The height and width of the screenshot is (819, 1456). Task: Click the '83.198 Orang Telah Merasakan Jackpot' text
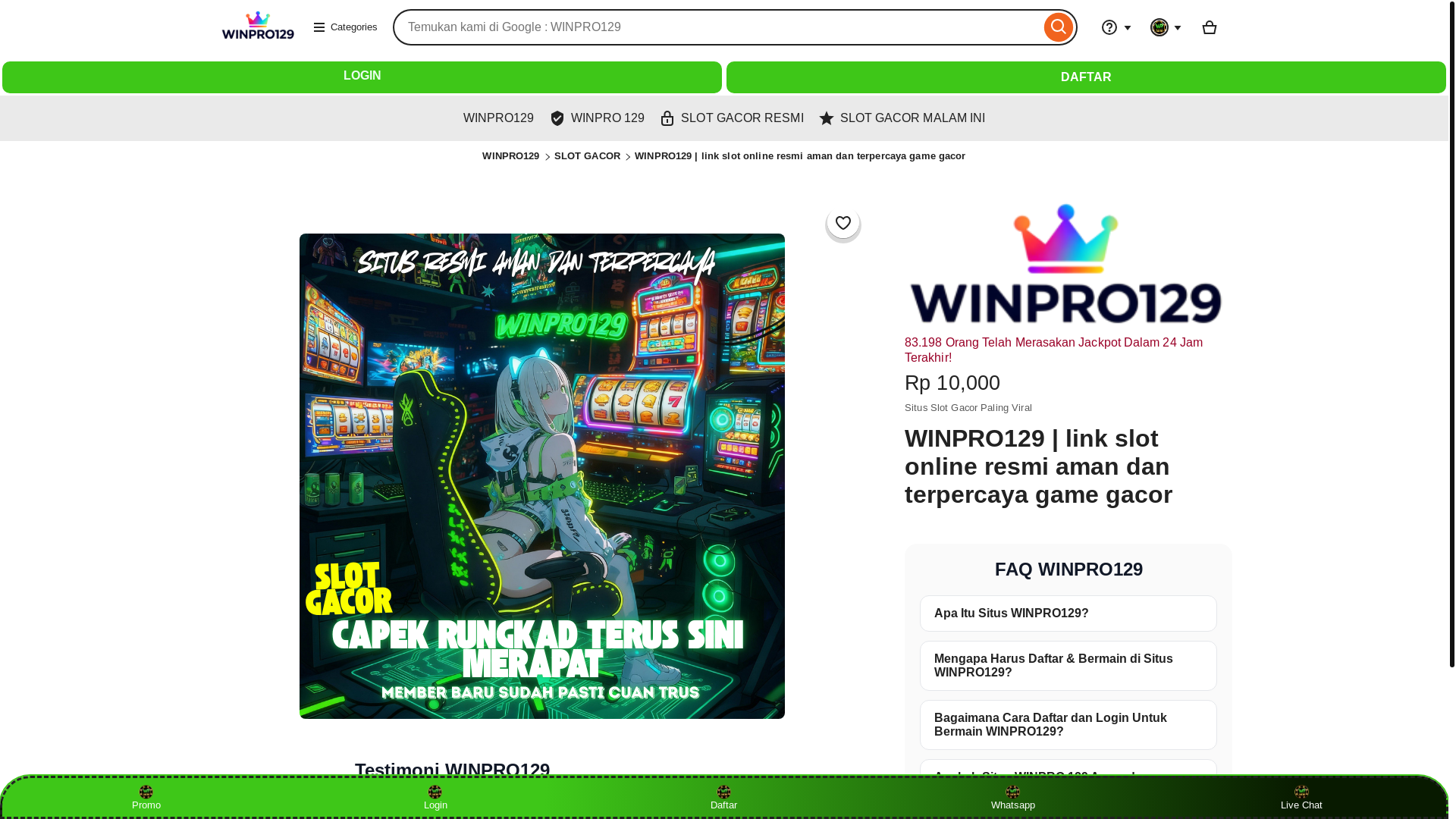click(x=1053, y=350)
